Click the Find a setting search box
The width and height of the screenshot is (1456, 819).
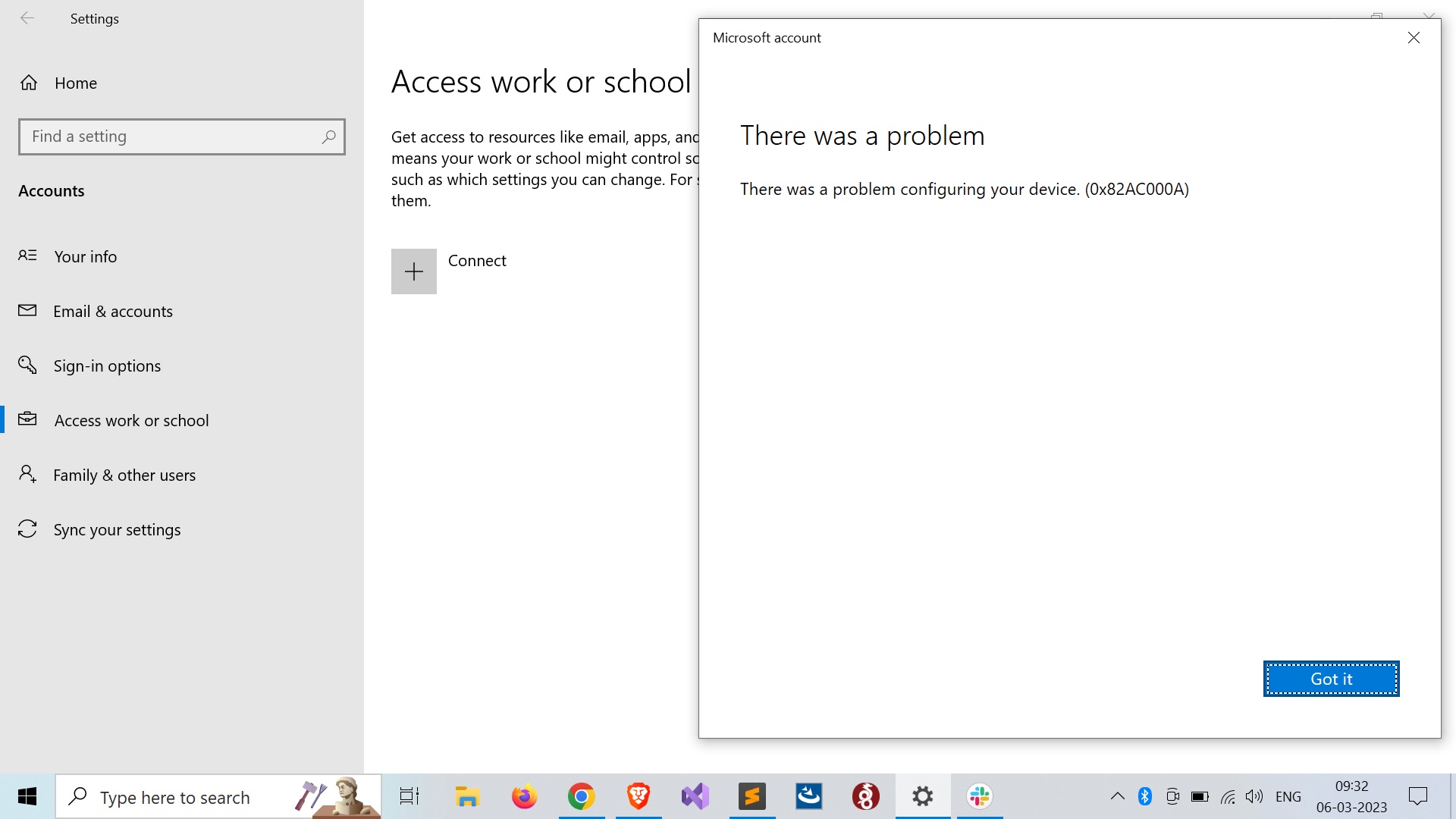pyautogui.click(x=182, y=136)
